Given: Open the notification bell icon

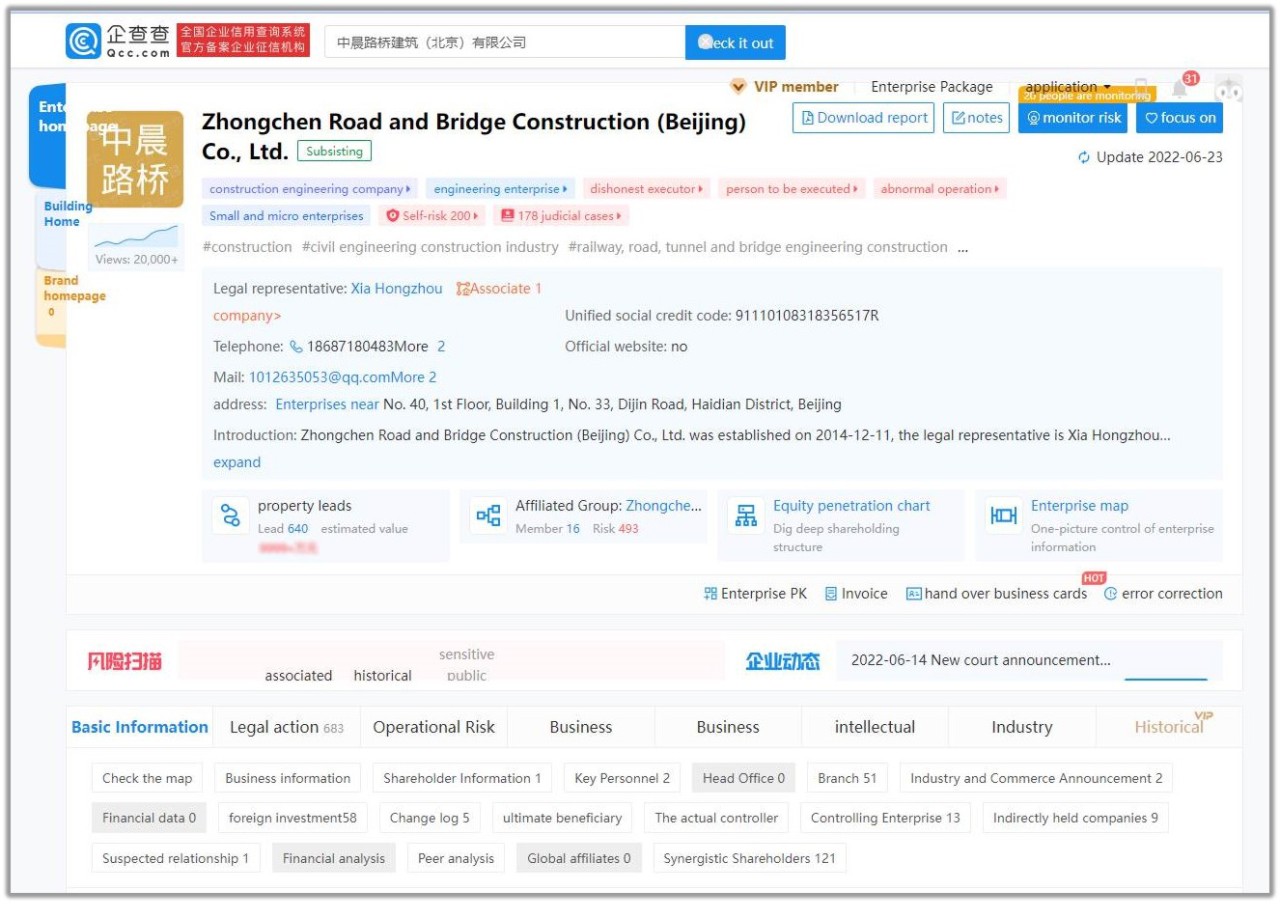Looking at the screenshot, I should 1180,89.
